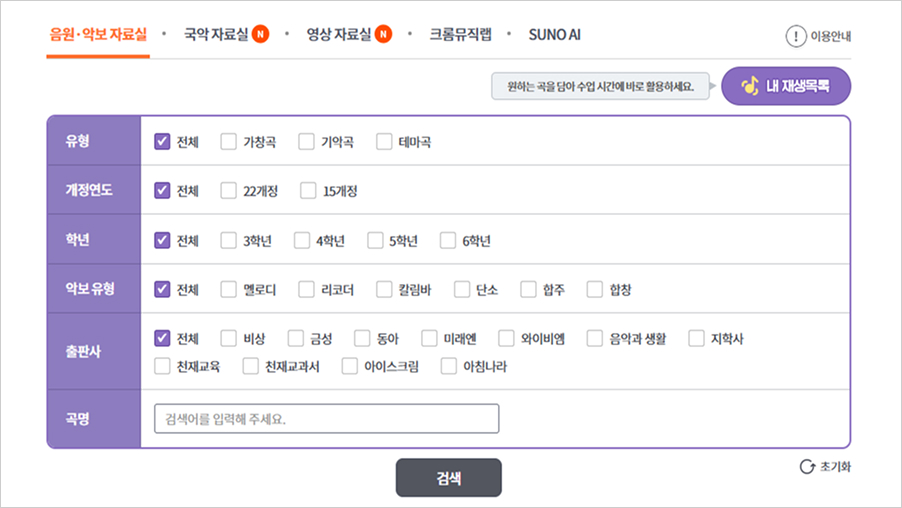
Task: Enable the 합창 score type checkbox
Action: pyautogui.click(x=596, y=290)
